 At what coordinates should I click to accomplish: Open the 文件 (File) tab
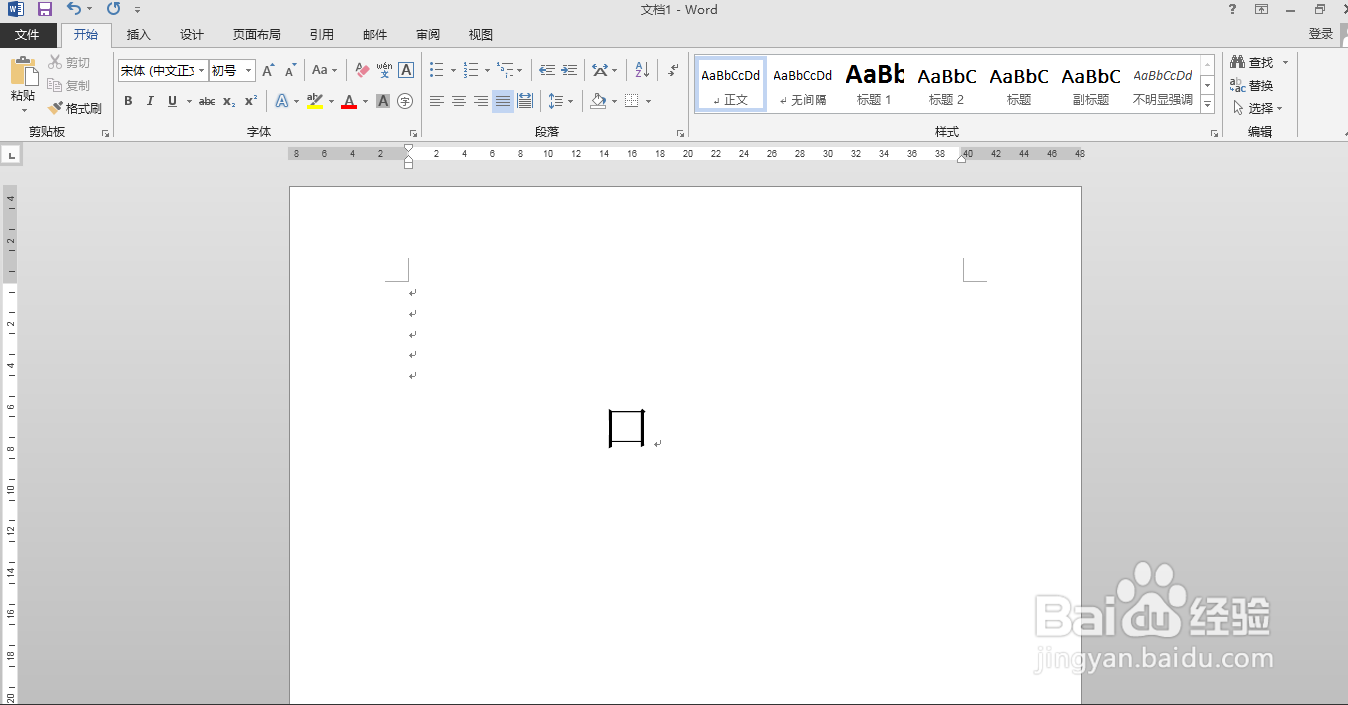pos(28,35)
